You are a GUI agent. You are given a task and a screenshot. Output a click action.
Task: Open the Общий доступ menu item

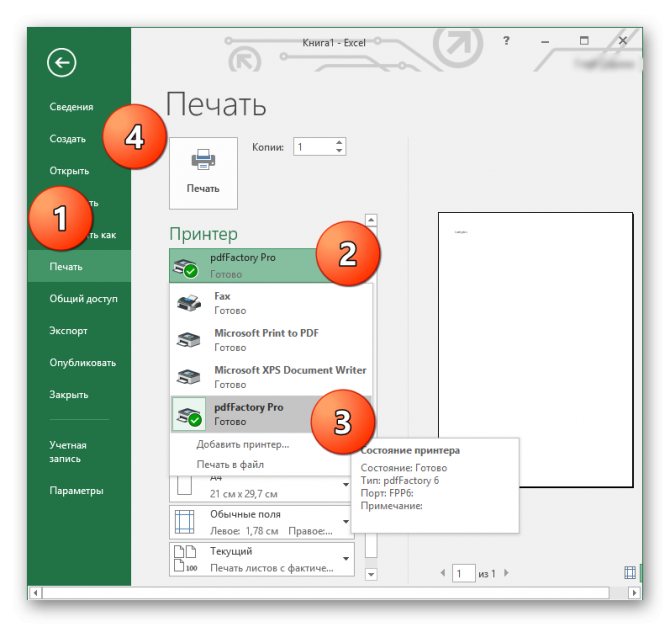click(x=83, y=299)
